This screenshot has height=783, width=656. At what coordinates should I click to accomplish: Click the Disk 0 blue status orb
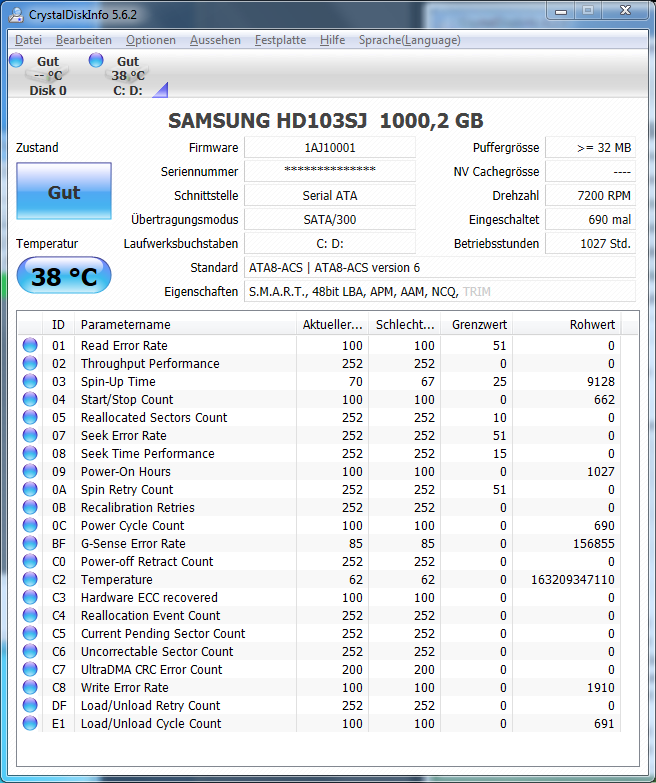tap(16, 60)
